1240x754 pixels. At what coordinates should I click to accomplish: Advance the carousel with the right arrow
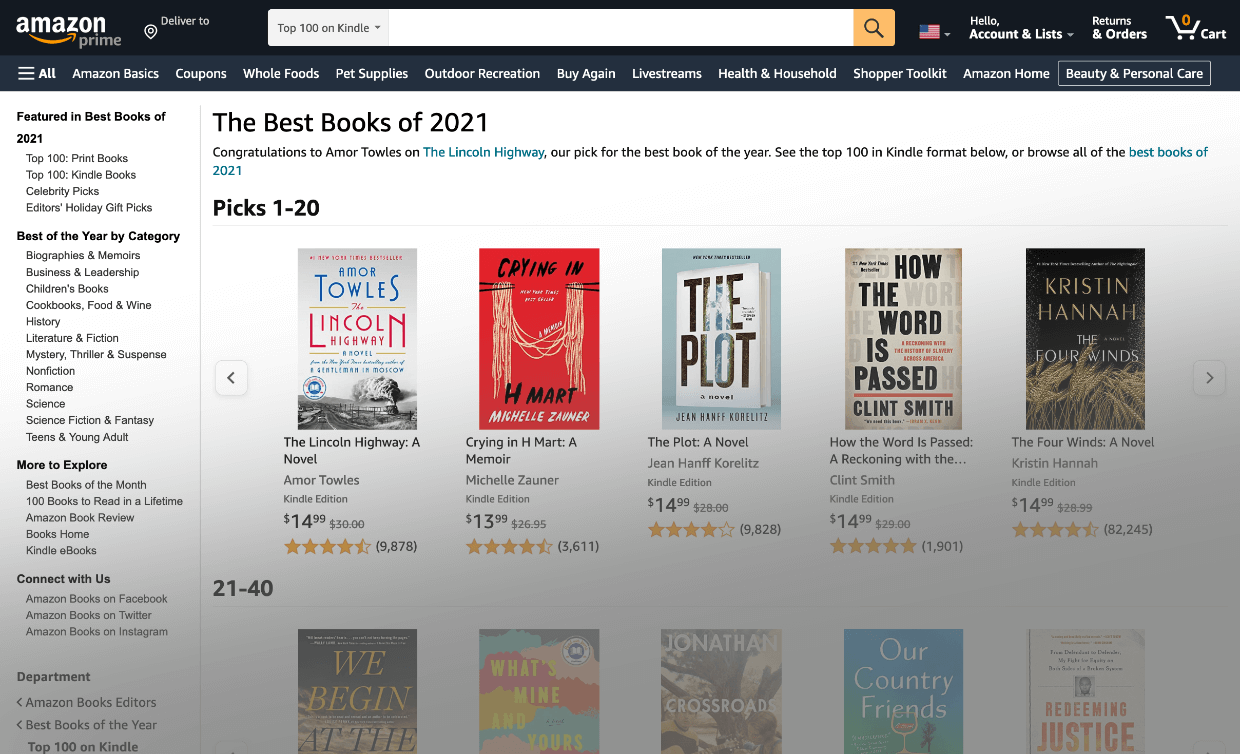[x=1209, y=378]
